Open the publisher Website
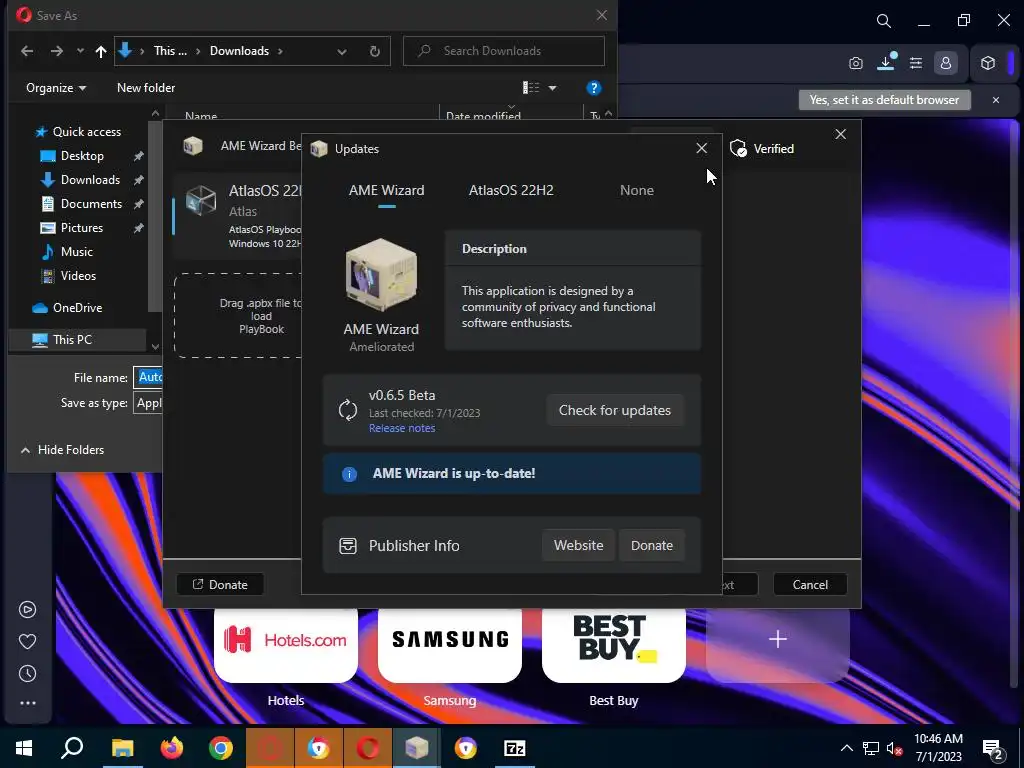The image size is (1024, 768). pyautogui.click(x=578, y=545)
